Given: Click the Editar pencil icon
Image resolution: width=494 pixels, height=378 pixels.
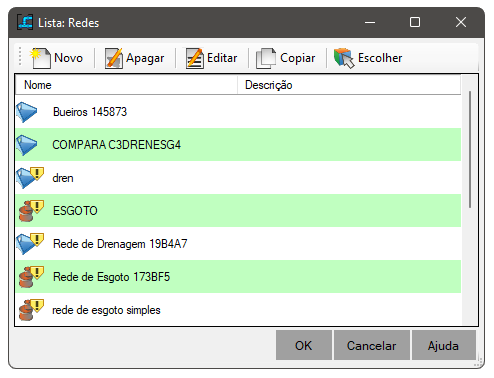Looking at the screenshot, I should (195, 58).
